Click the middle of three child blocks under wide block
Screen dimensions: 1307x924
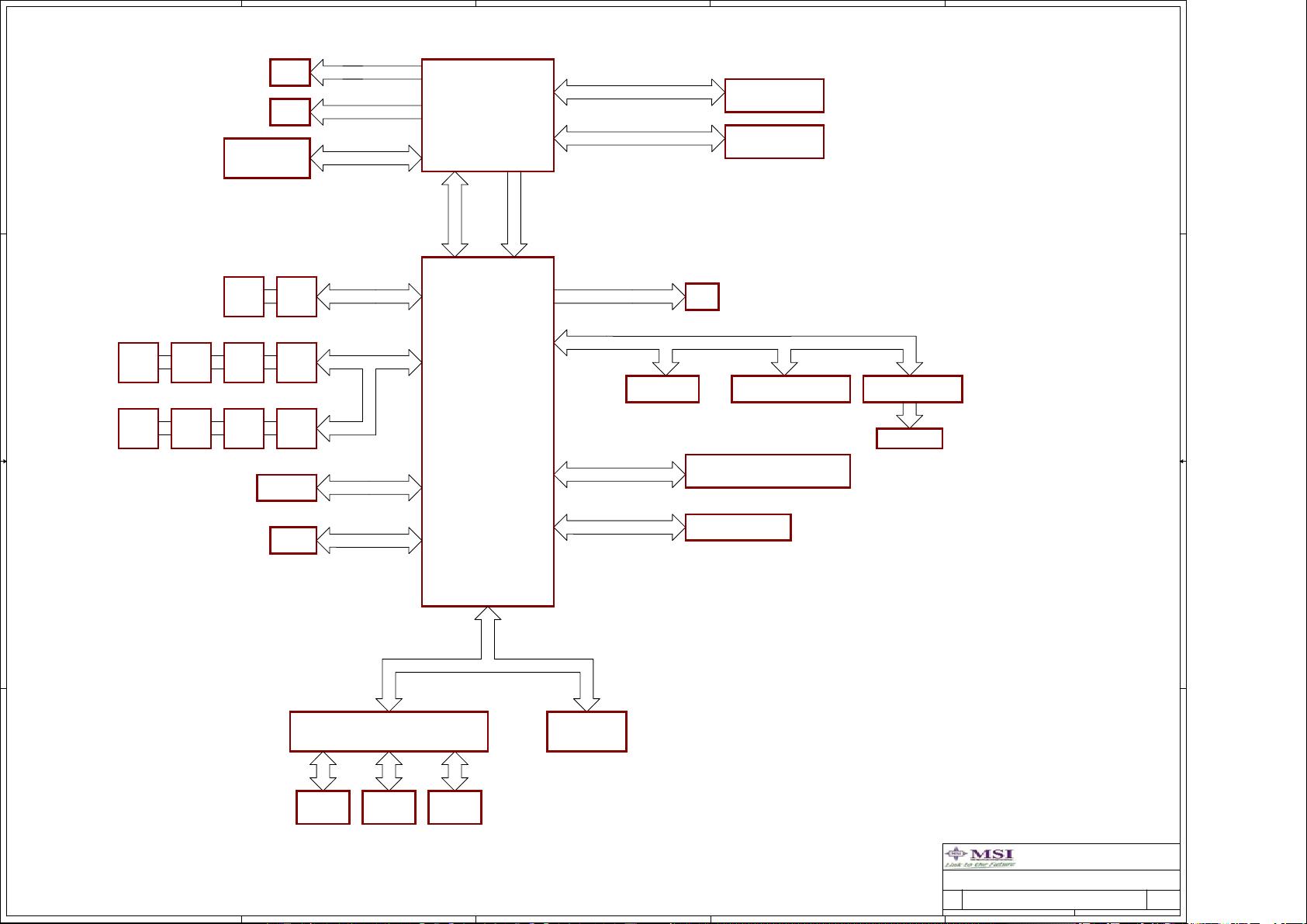point(389,807)
